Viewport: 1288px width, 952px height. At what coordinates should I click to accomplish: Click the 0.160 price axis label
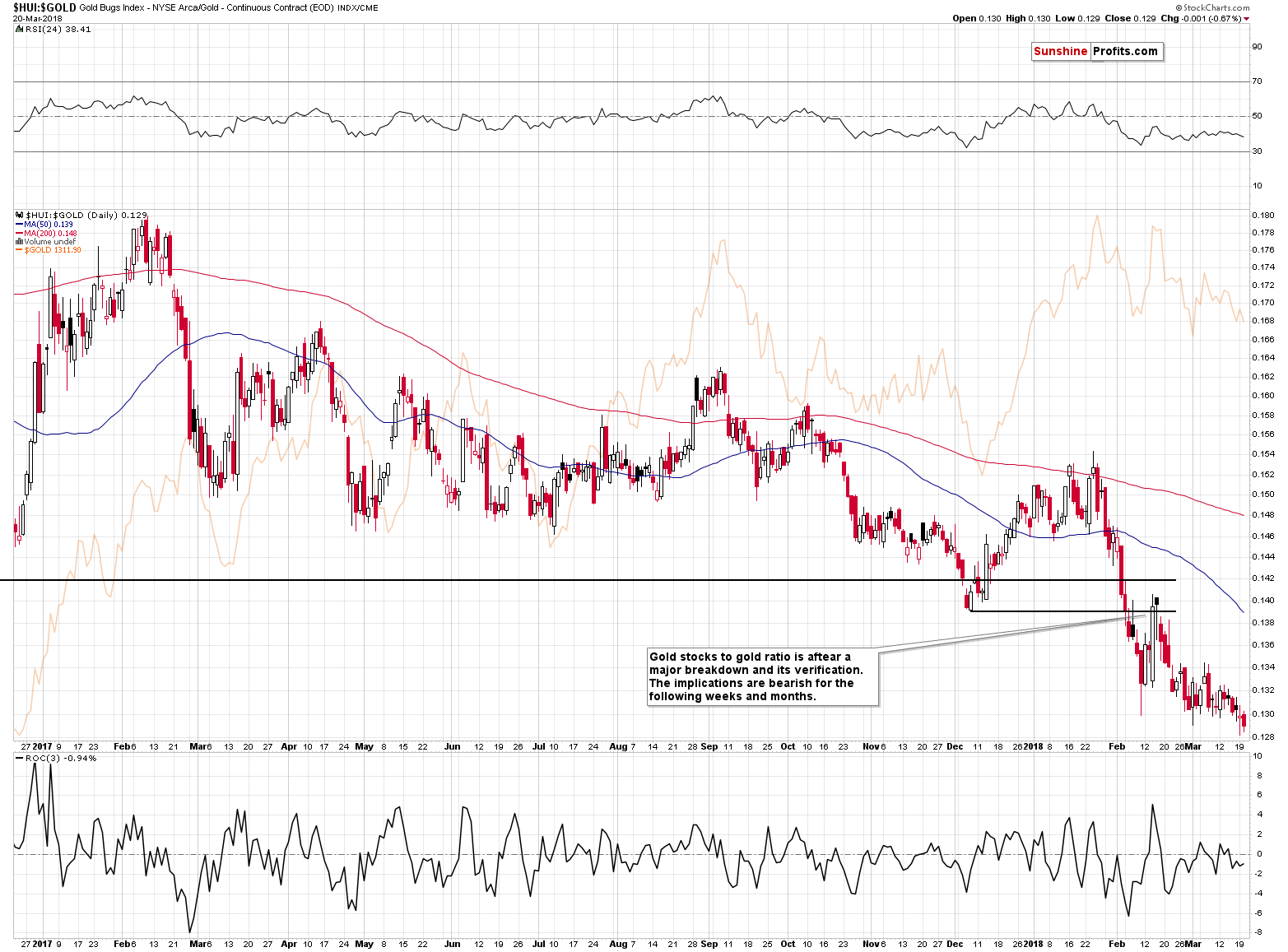click(x=1263, y=395)
